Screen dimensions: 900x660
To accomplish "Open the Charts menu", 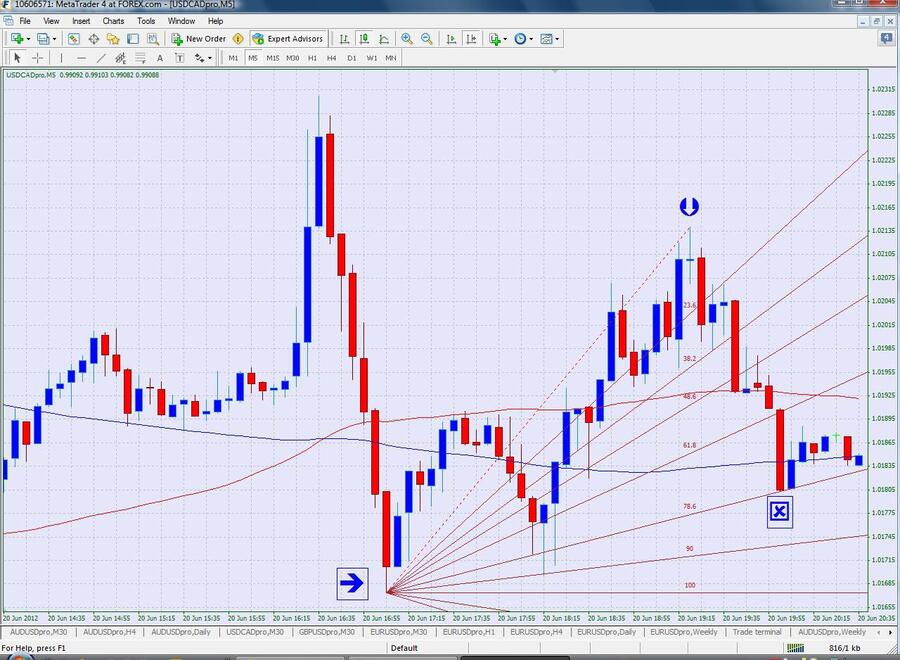I will (x=113, y=20).
